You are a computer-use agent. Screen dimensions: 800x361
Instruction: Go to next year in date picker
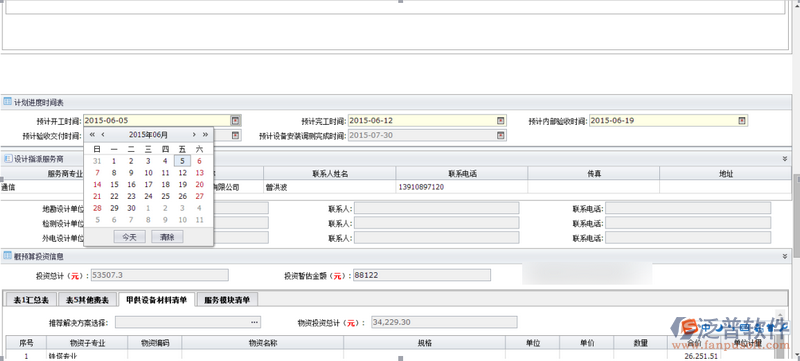point(205,135)
